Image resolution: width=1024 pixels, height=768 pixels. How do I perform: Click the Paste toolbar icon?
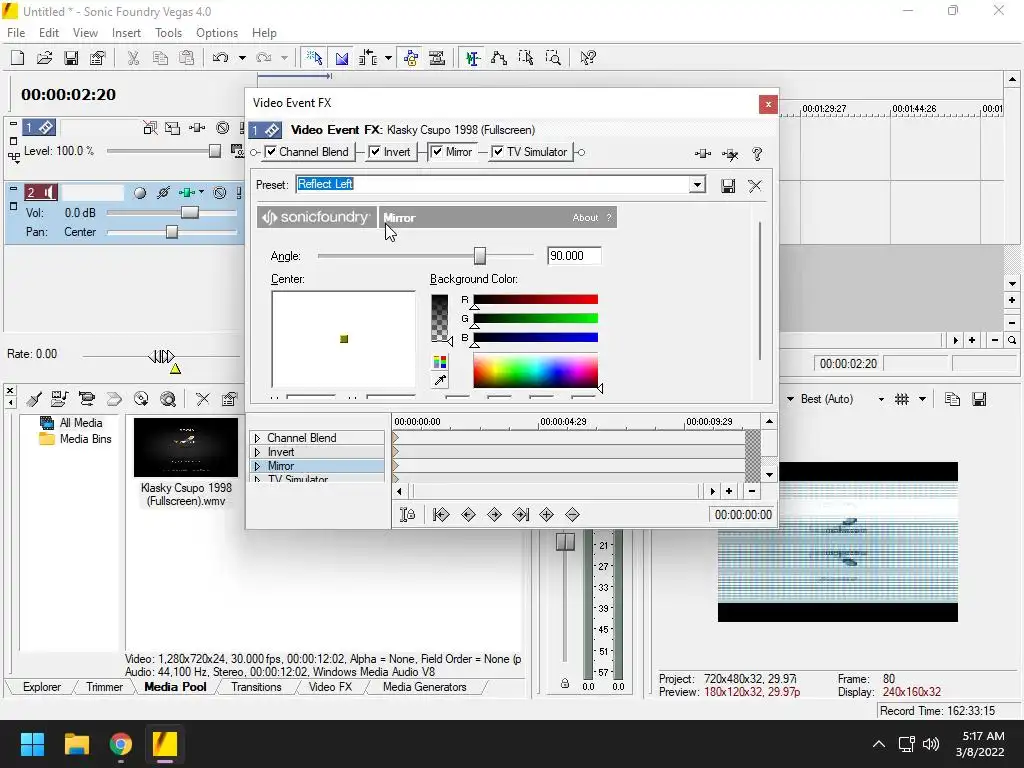(187, 58)
